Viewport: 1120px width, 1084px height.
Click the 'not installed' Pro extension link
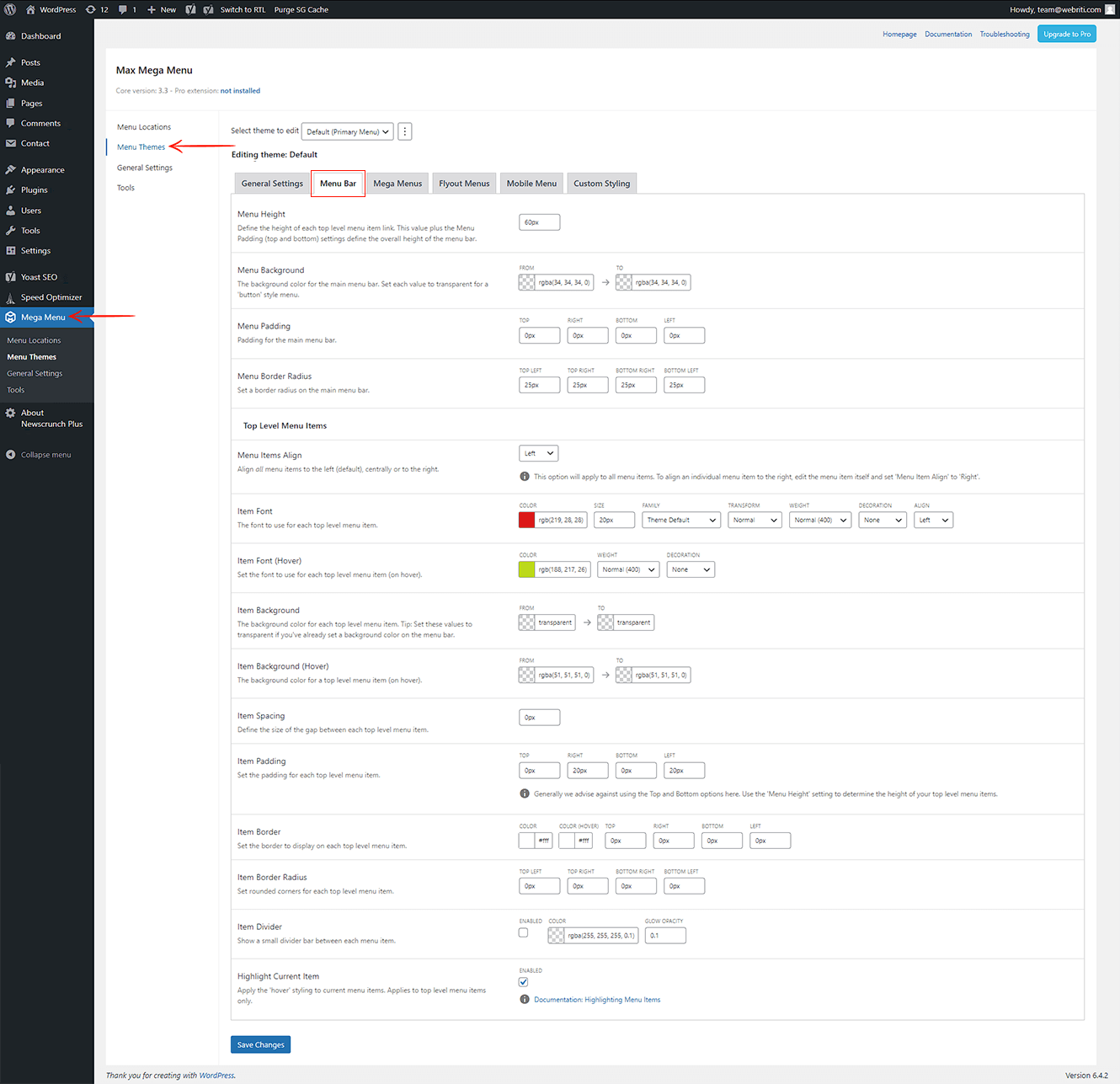[240, 91]
